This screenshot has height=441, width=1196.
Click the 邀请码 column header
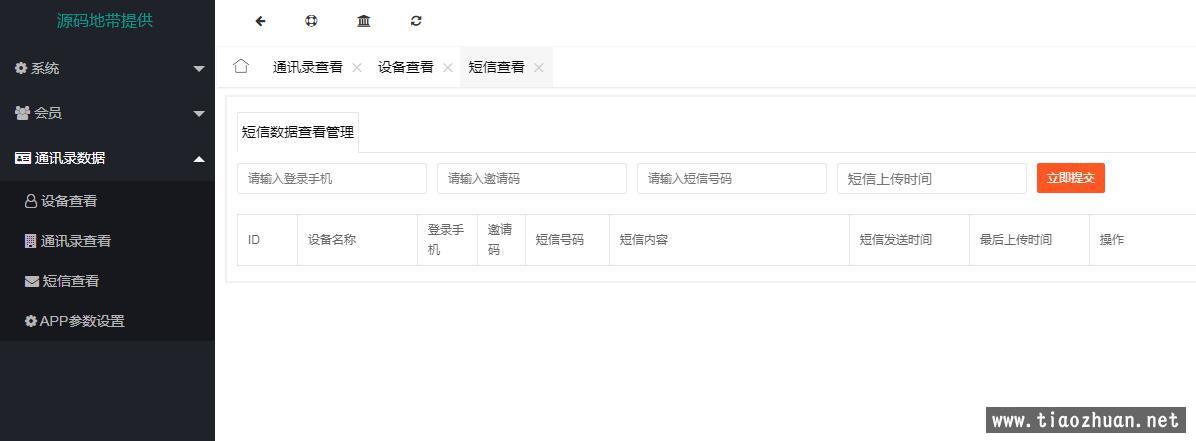[x=501, y=240]
